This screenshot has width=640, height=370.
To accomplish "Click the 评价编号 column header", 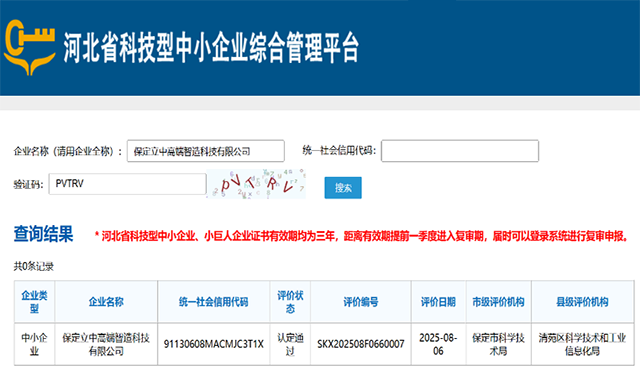I will click(x=361, y=301).
